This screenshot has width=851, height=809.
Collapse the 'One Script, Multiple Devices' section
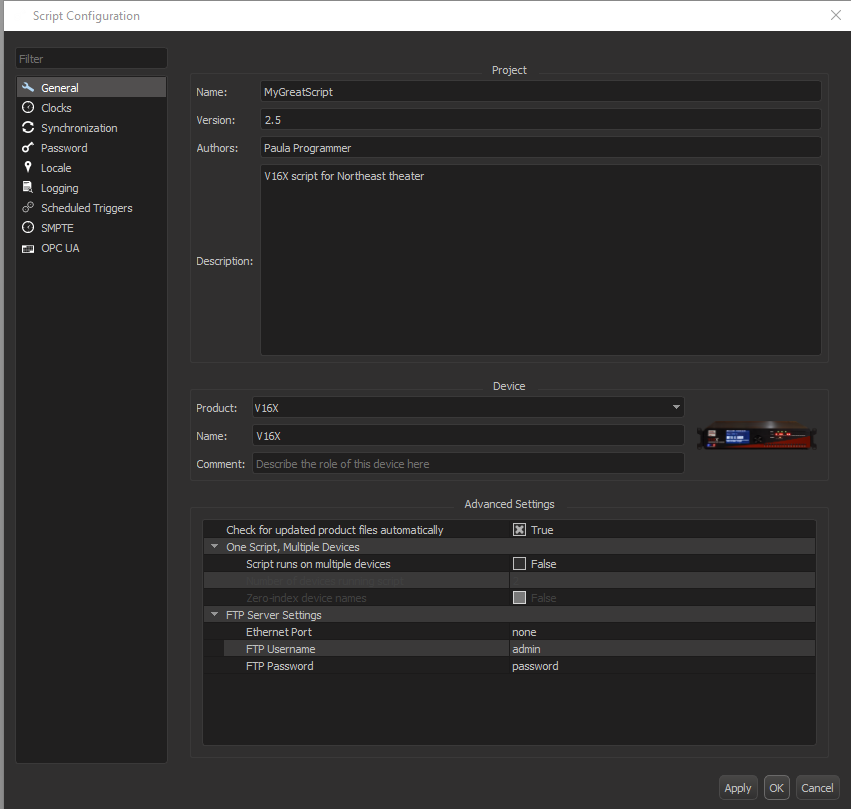point(214,547)
